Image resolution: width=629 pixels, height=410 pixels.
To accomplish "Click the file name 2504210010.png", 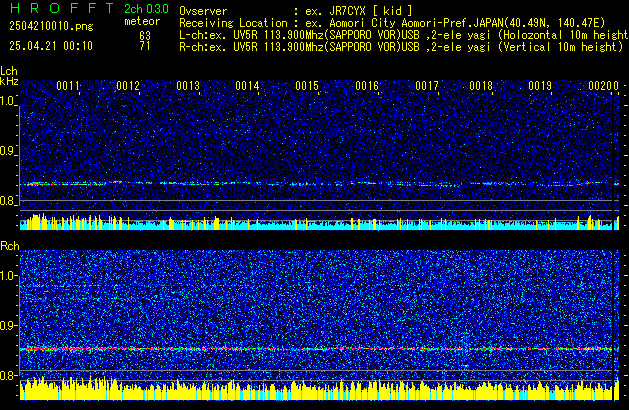I will pos(51,26).
